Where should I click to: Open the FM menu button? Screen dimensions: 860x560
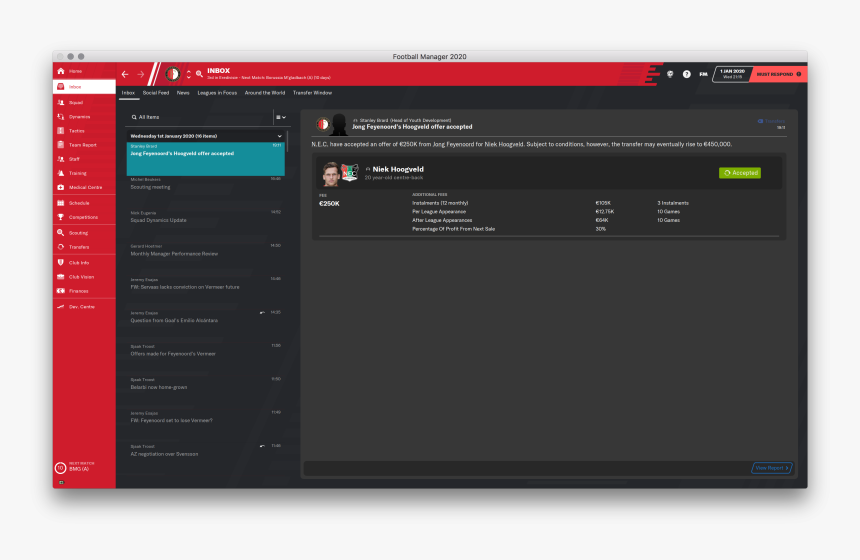[x=703, y=74]
